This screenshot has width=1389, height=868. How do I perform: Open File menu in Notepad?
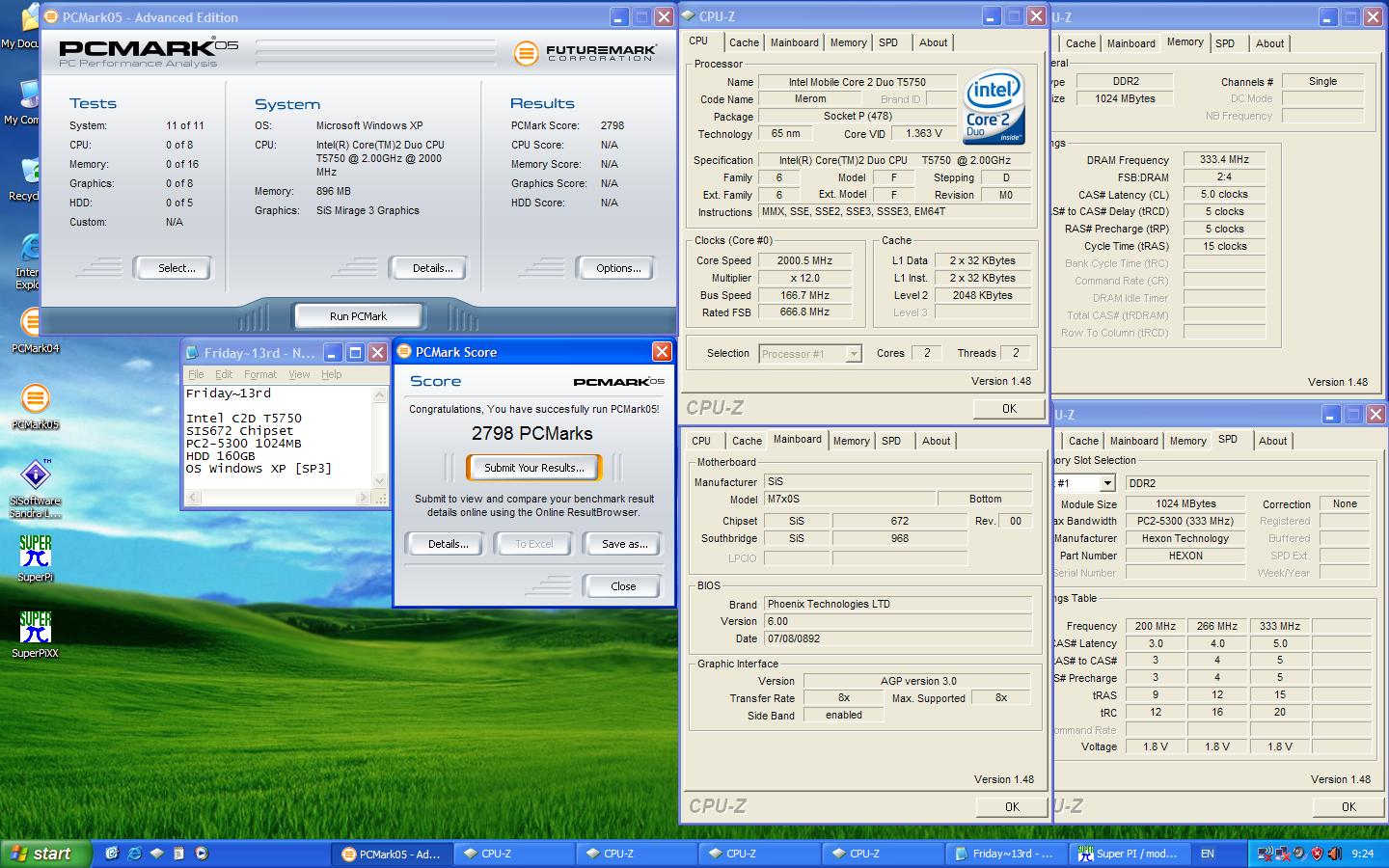(x=196, y=374)
